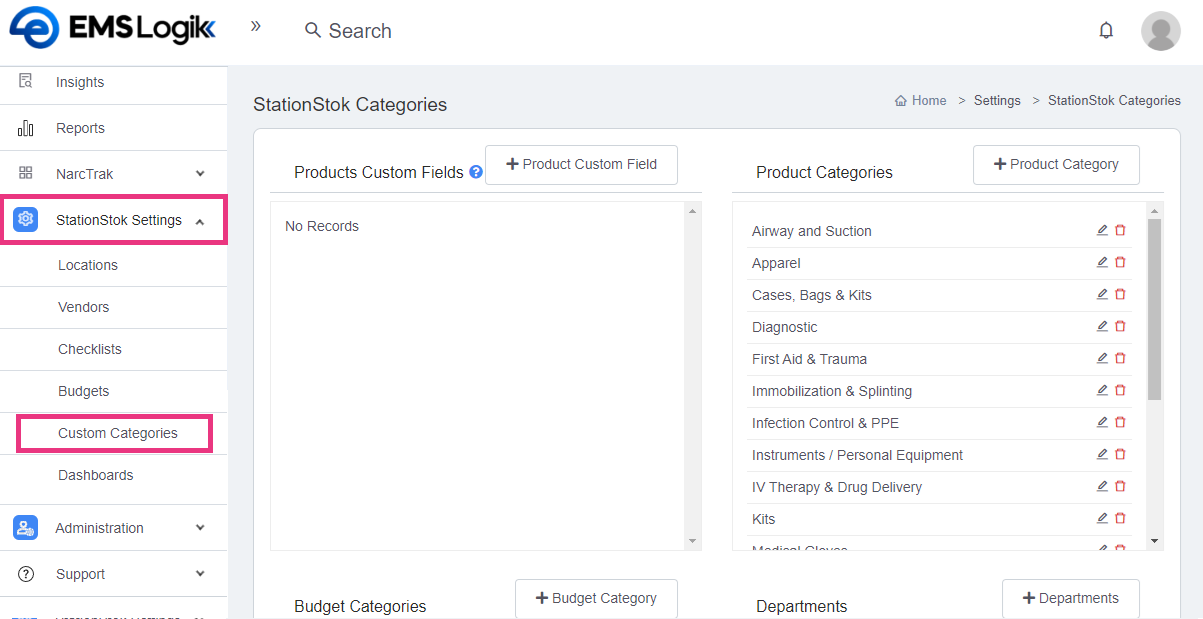The height and width of the screenshot is (619, 1203).
Task: Click the StationStok Settings gear icon
Action: (26, 220)
